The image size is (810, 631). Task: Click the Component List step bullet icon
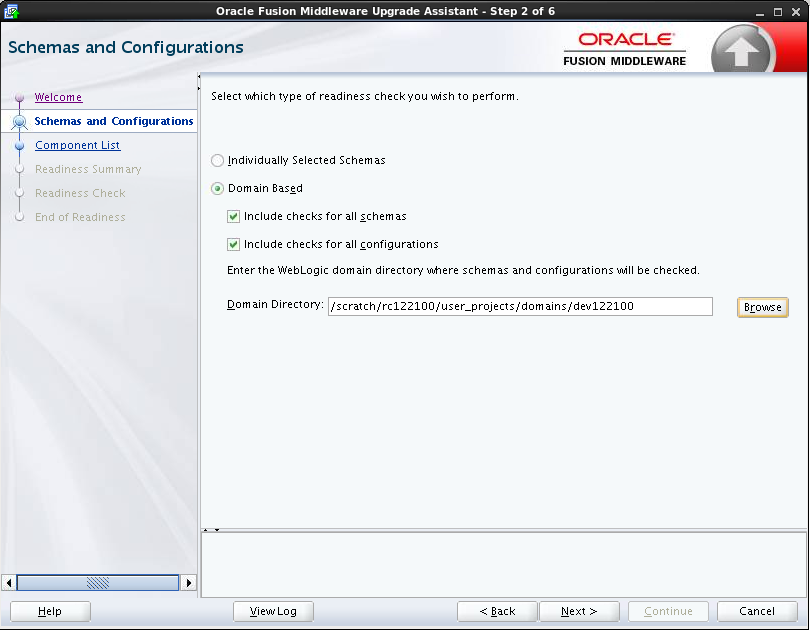20,146
